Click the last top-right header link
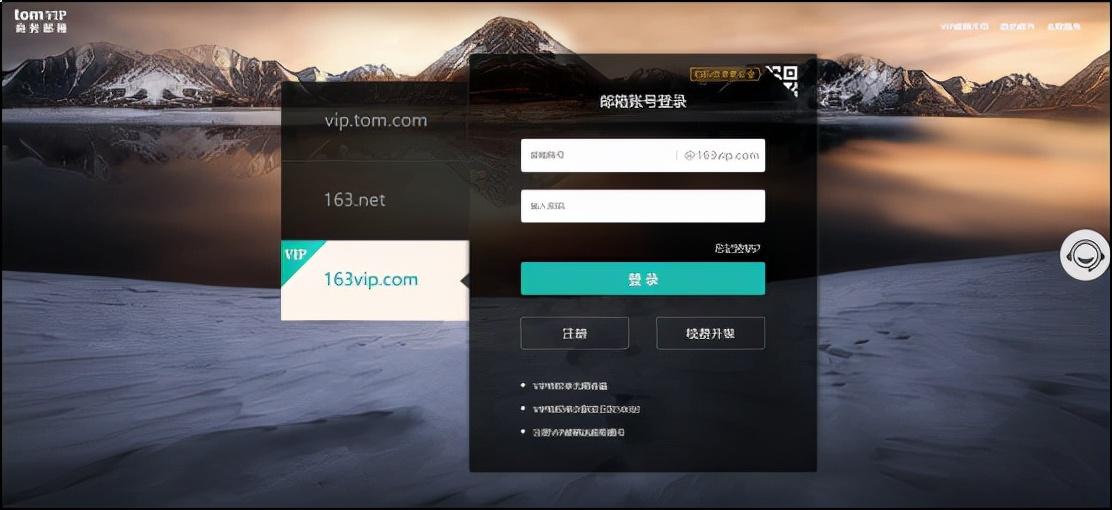 click(x=1064, y=26)
